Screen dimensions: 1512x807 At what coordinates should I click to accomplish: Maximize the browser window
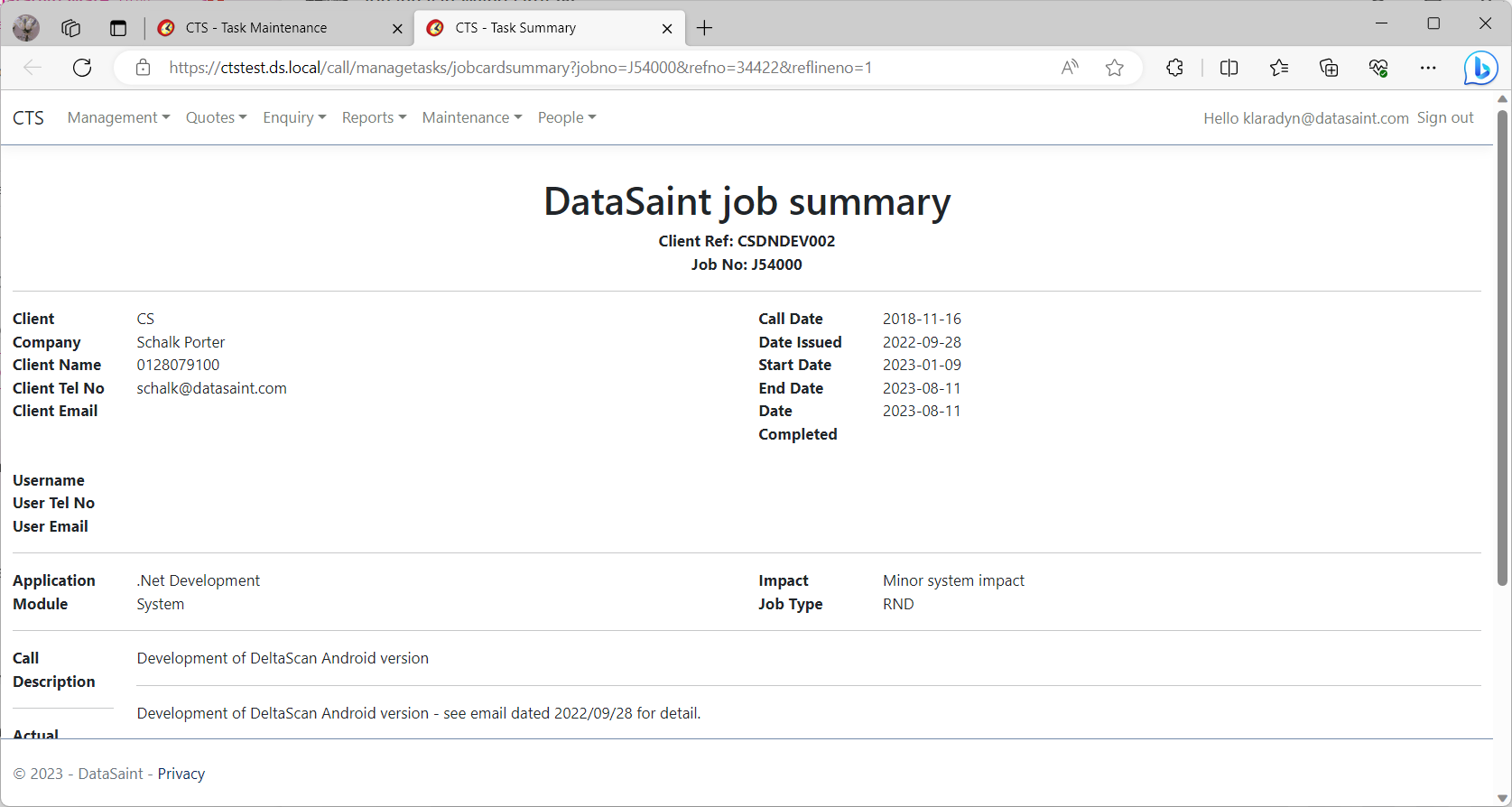coord(1433,23)
